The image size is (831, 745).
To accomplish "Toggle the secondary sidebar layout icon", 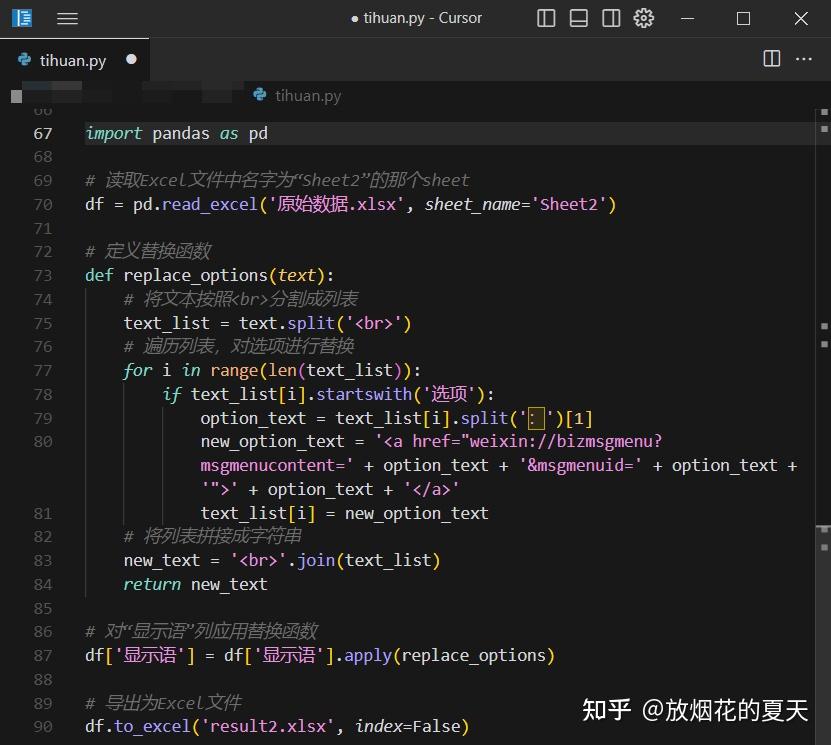I will pos(611,18).
